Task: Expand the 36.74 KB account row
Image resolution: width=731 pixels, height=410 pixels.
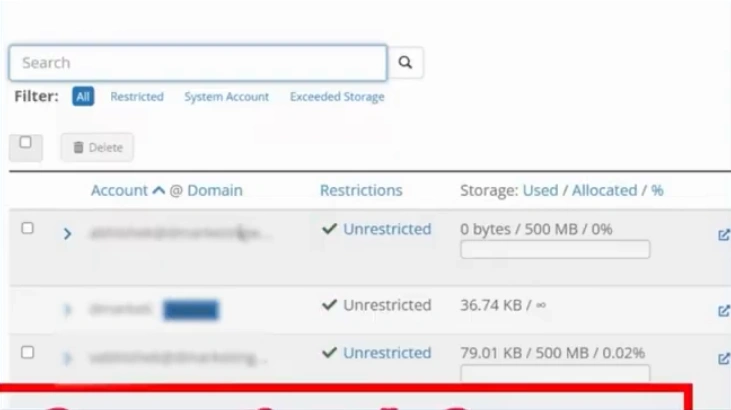Action: (x=67, y=310)
